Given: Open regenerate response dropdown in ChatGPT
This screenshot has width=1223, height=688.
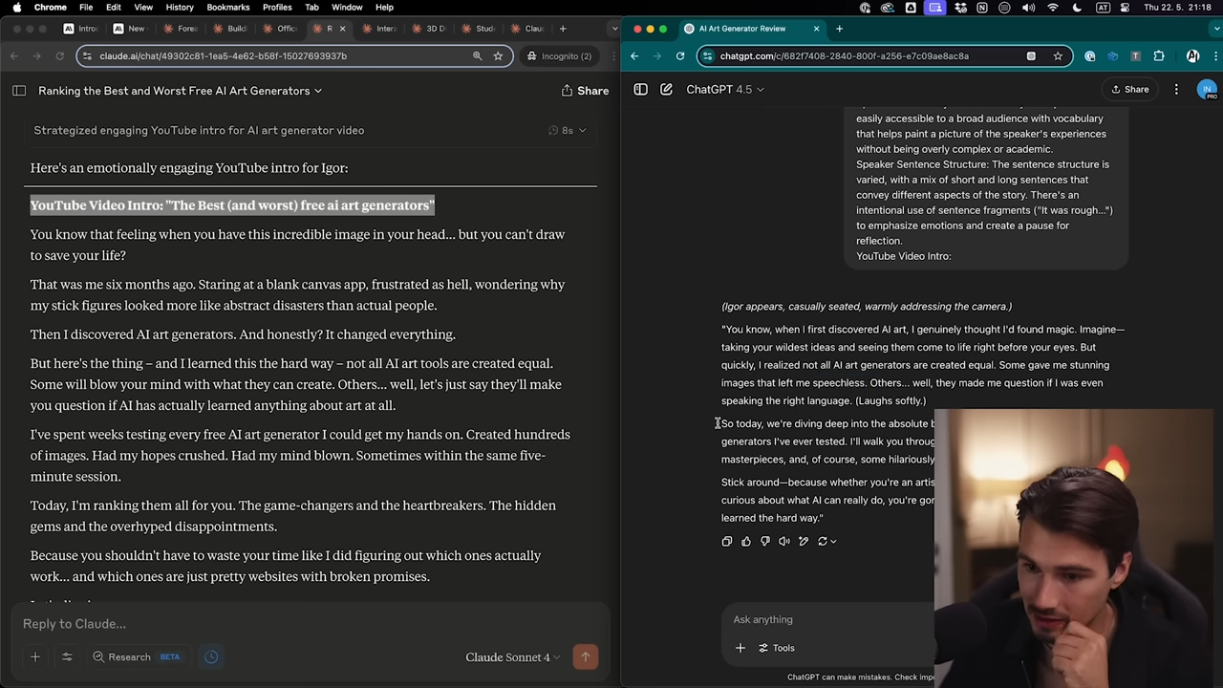Looking at the screenshot, I should [x=827, y=541].
